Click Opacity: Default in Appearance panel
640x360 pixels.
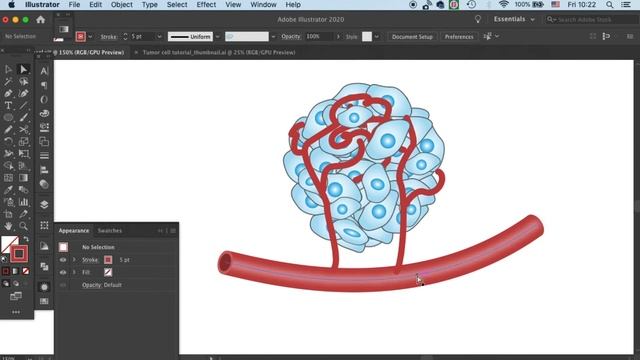(x=102, y=285)
